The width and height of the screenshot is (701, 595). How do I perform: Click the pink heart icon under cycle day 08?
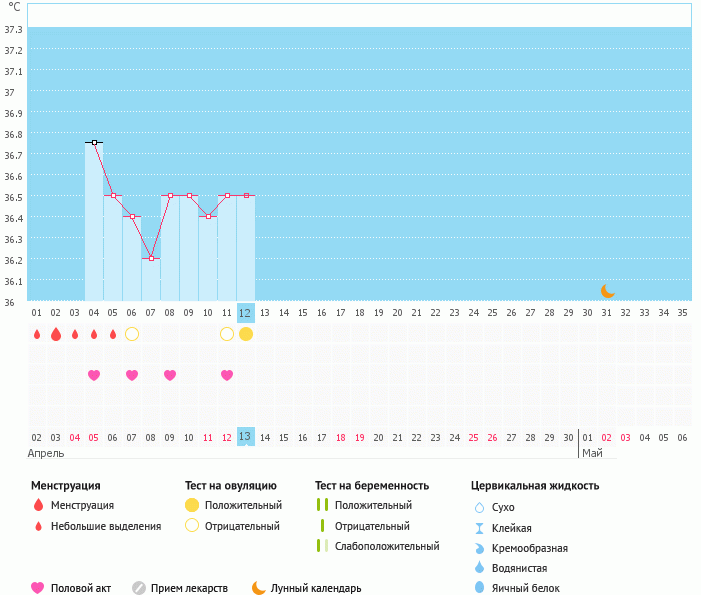[x=170, y=375]
